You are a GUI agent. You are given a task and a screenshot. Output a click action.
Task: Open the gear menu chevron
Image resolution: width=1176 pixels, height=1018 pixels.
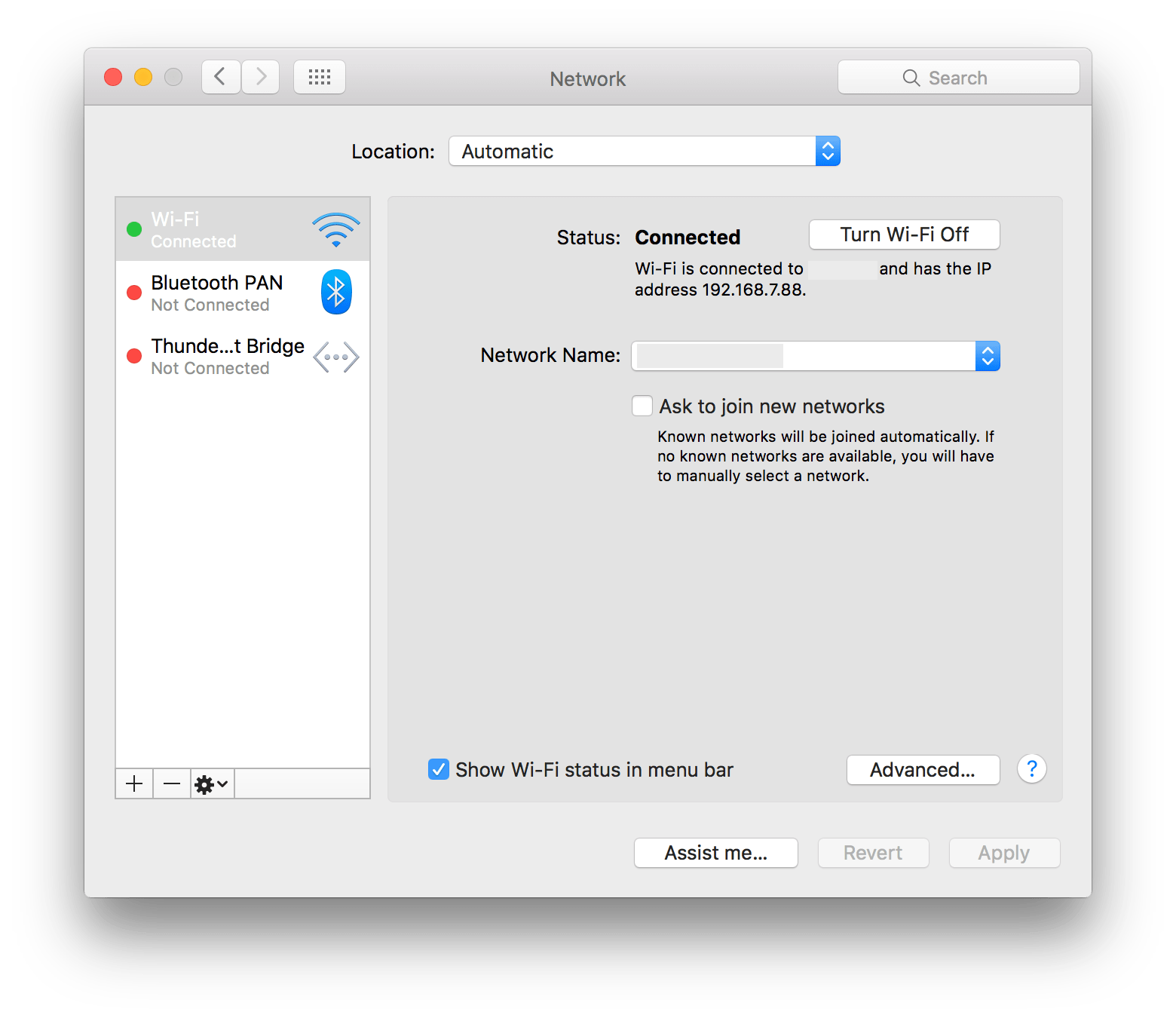[220, 783]
